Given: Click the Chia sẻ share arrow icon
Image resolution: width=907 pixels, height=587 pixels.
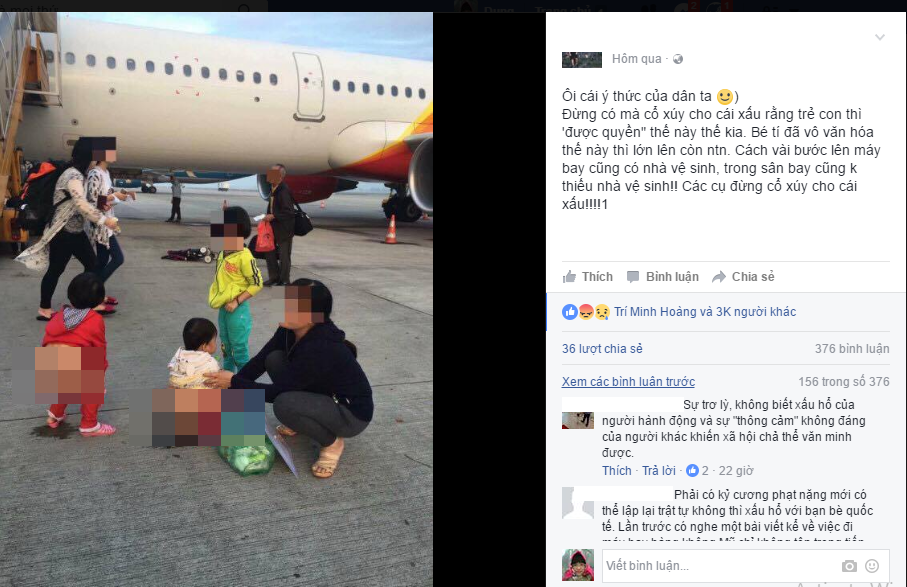Looking at the screenshot, I should 718,276.
